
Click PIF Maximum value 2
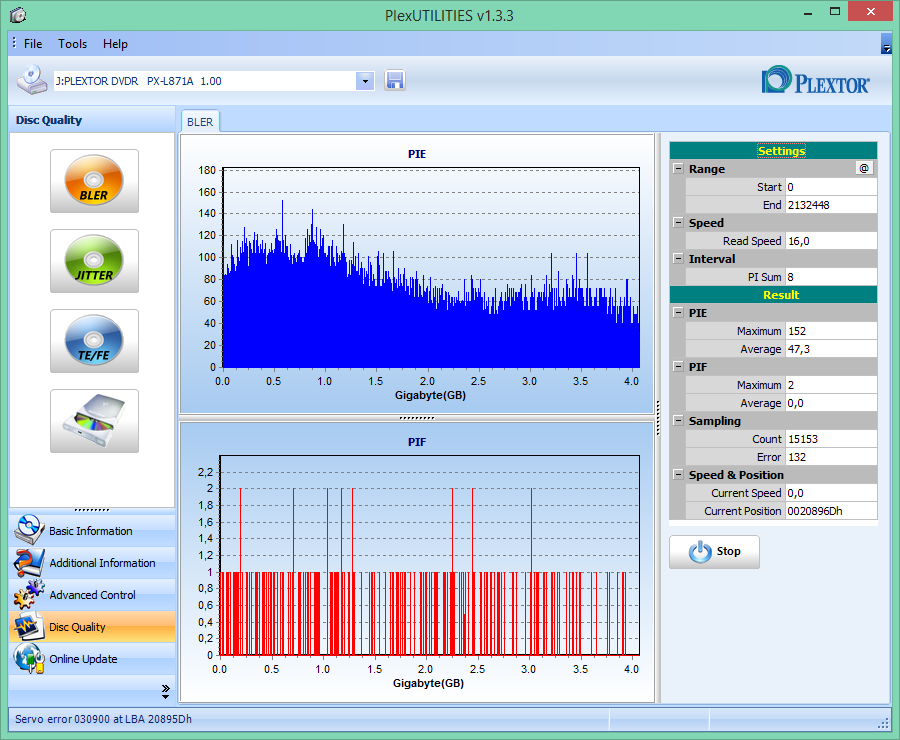point(831,385)
